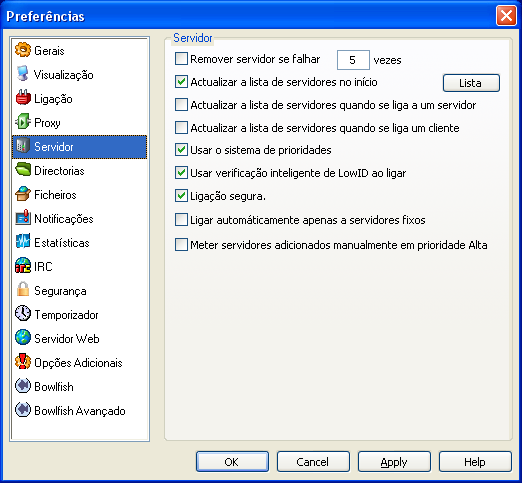Open the Directorias folder icon
The image size is (522, 483).
[23, 170]
